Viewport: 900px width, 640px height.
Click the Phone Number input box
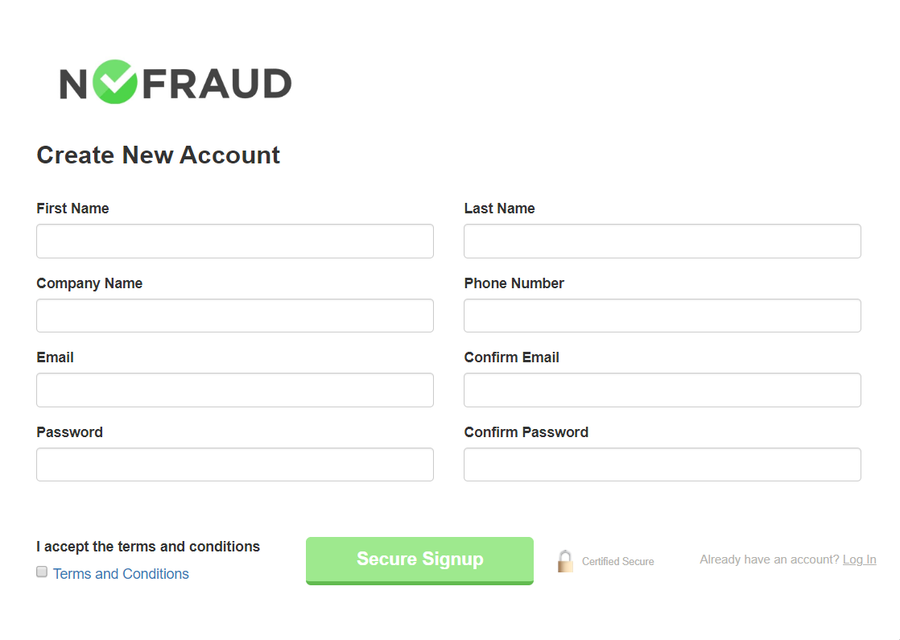coord(662,316)
